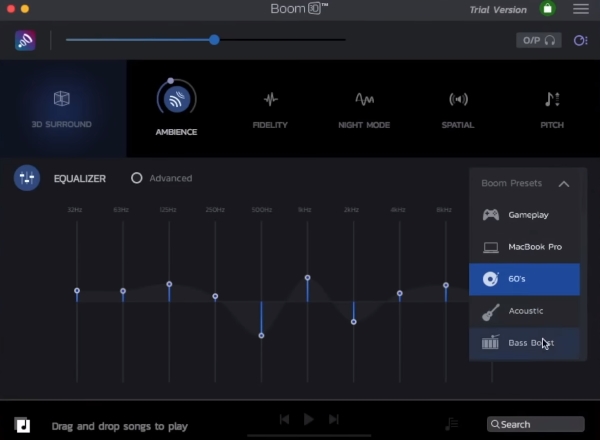Click the EQUALIZER label
This screenshot has width=600, height=440.
(x=80, y=179)
